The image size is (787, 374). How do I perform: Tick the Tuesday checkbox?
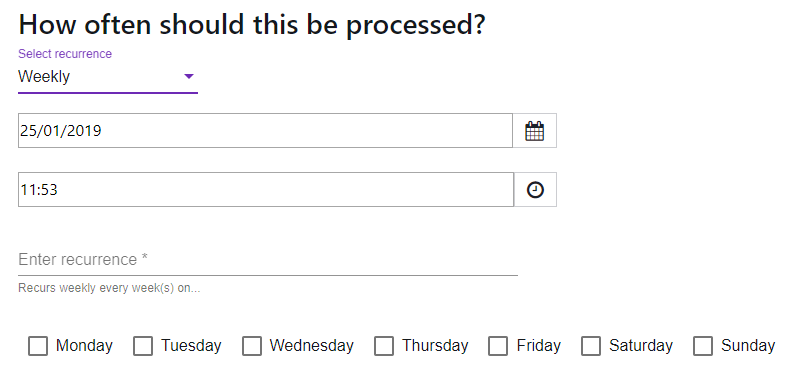click(143, 346)
